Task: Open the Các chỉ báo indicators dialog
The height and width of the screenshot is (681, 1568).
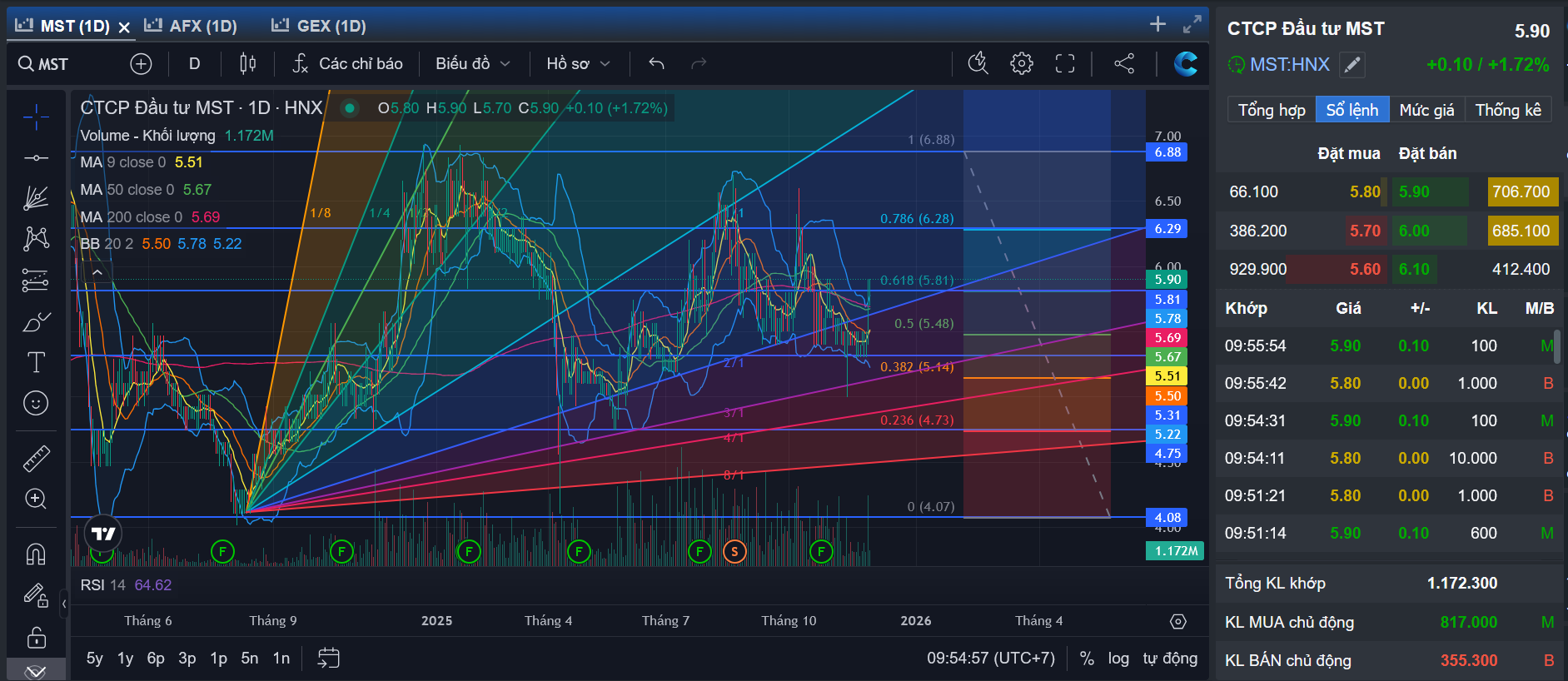Action: (348, 63)
